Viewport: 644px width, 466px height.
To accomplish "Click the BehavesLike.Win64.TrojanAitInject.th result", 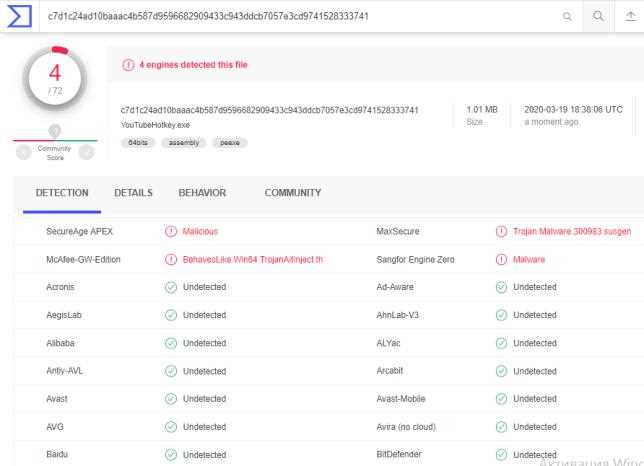I will click(x=253, y=259).
